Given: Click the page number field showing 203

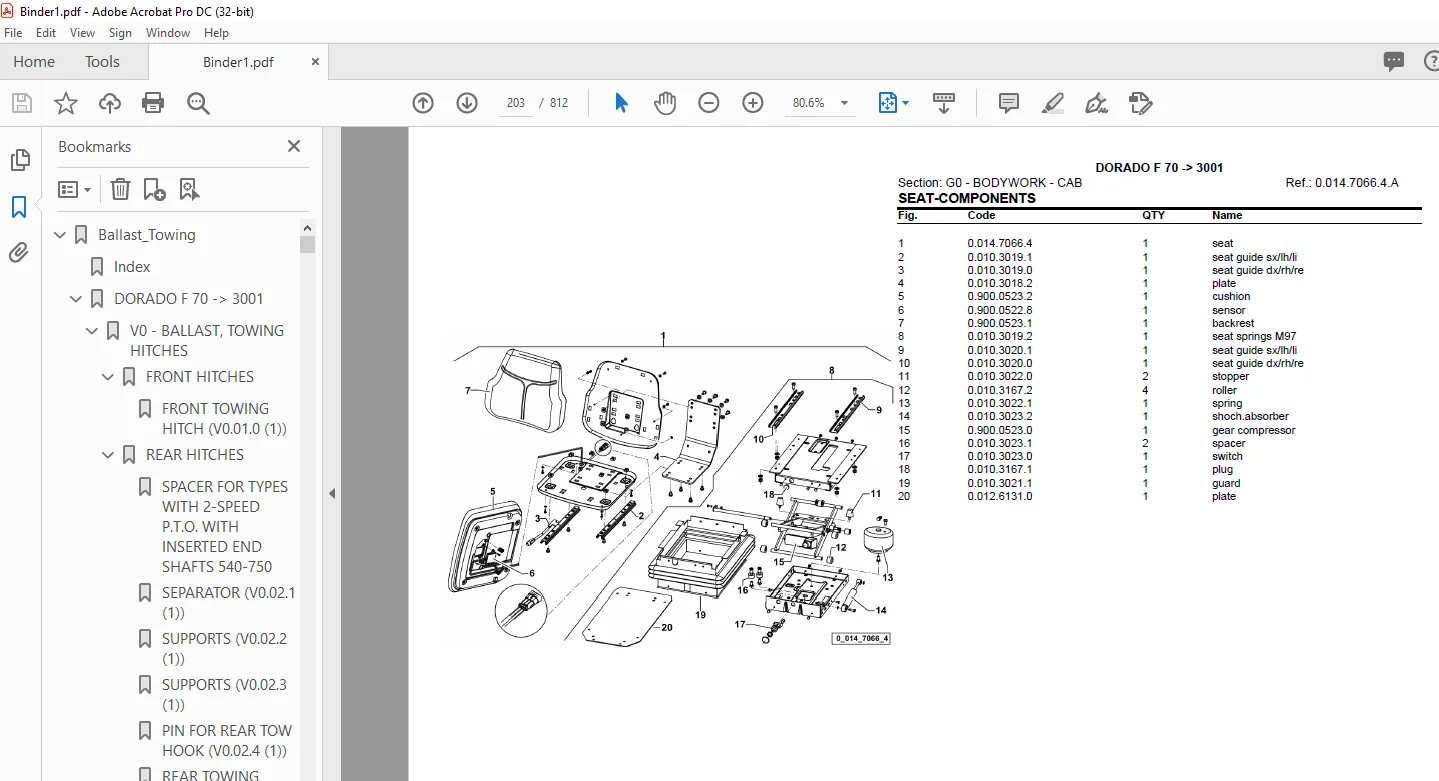Looking at the screenshot, I should (x=515, y=103).
